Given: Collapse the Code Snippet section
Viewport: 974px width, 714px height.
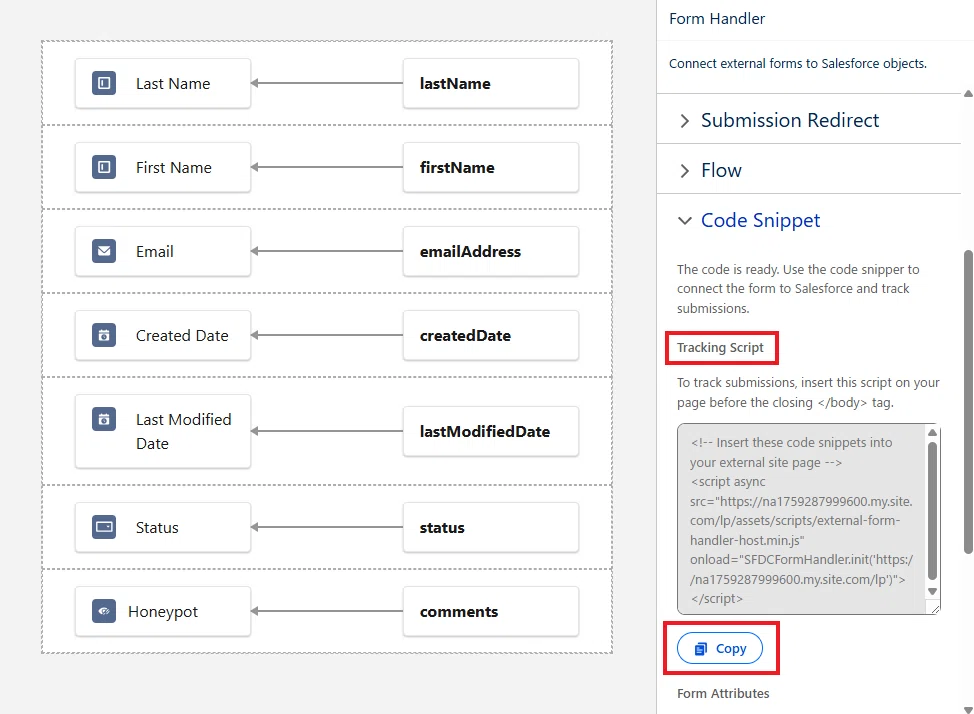Looking at the screenshot, I should point(809,220).
